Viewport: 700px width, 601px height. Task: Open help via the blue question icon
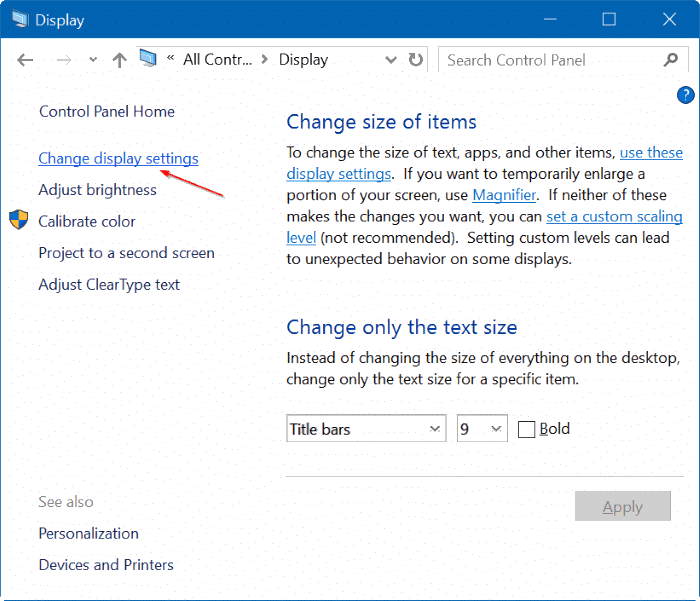[x=686, y=95]
